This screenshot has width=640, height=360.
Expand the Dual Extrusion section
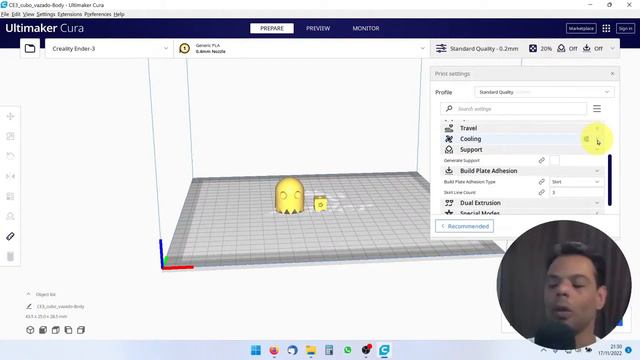pyautogui.click(x=597, y=203)
